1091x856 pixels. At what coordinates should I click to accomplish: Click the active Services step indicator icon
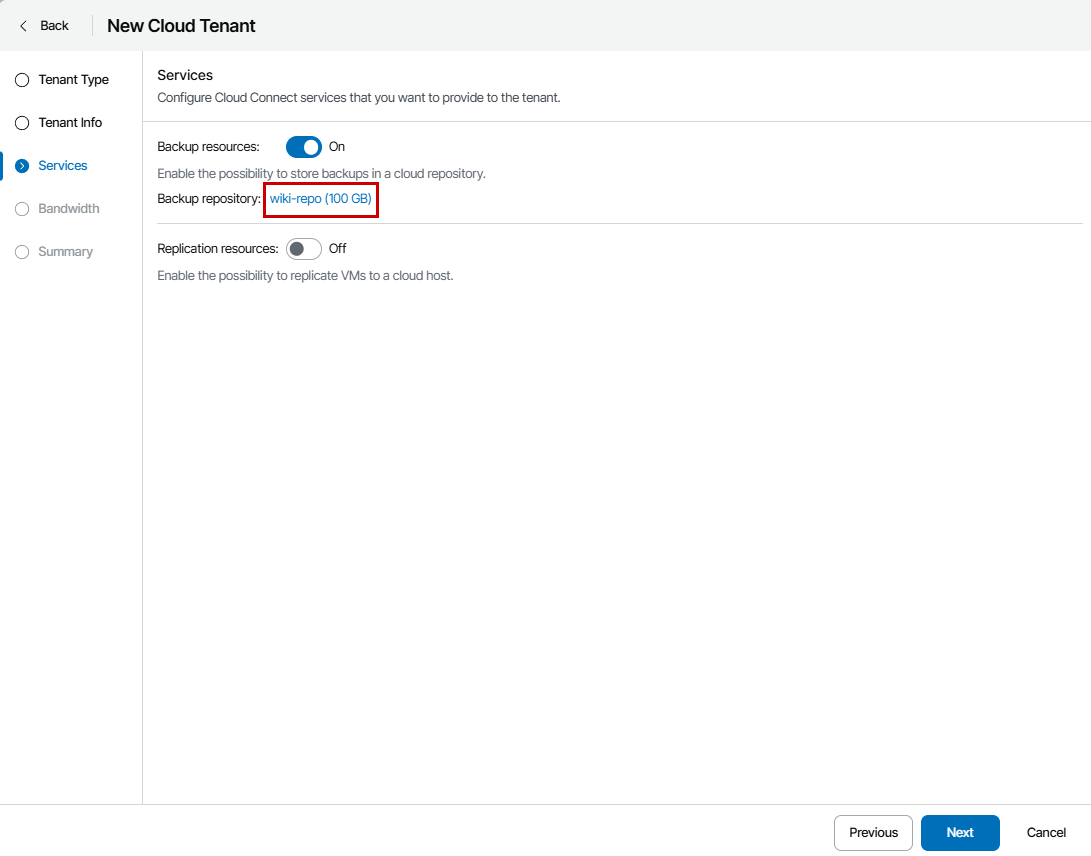click(22, 166)
